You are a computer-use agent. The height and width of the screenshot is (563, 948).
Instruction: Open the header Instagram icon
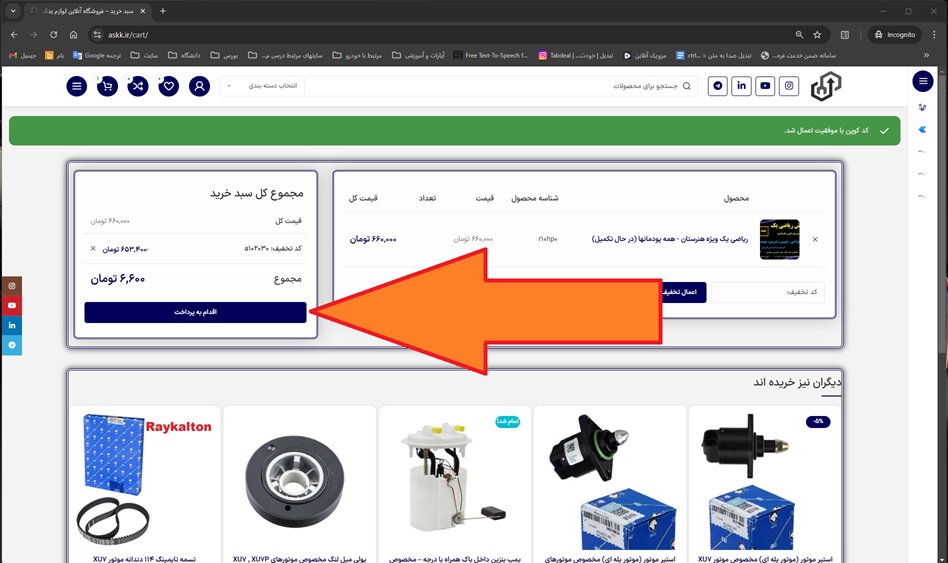(x=790, y=86)
